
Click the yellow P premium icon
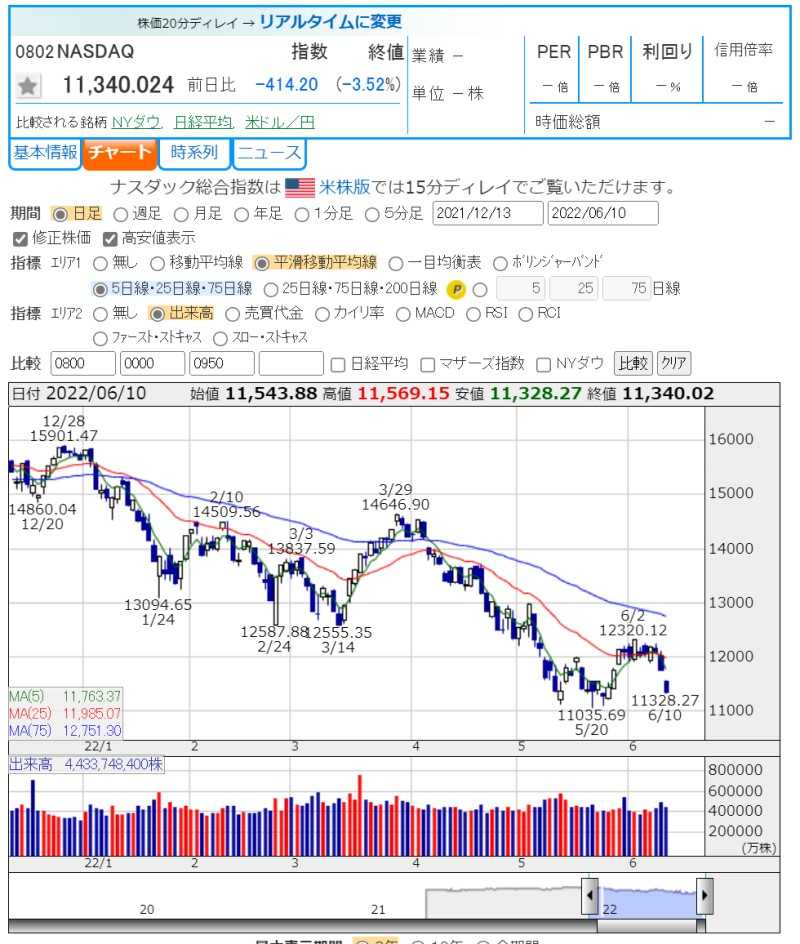point(456,290)
